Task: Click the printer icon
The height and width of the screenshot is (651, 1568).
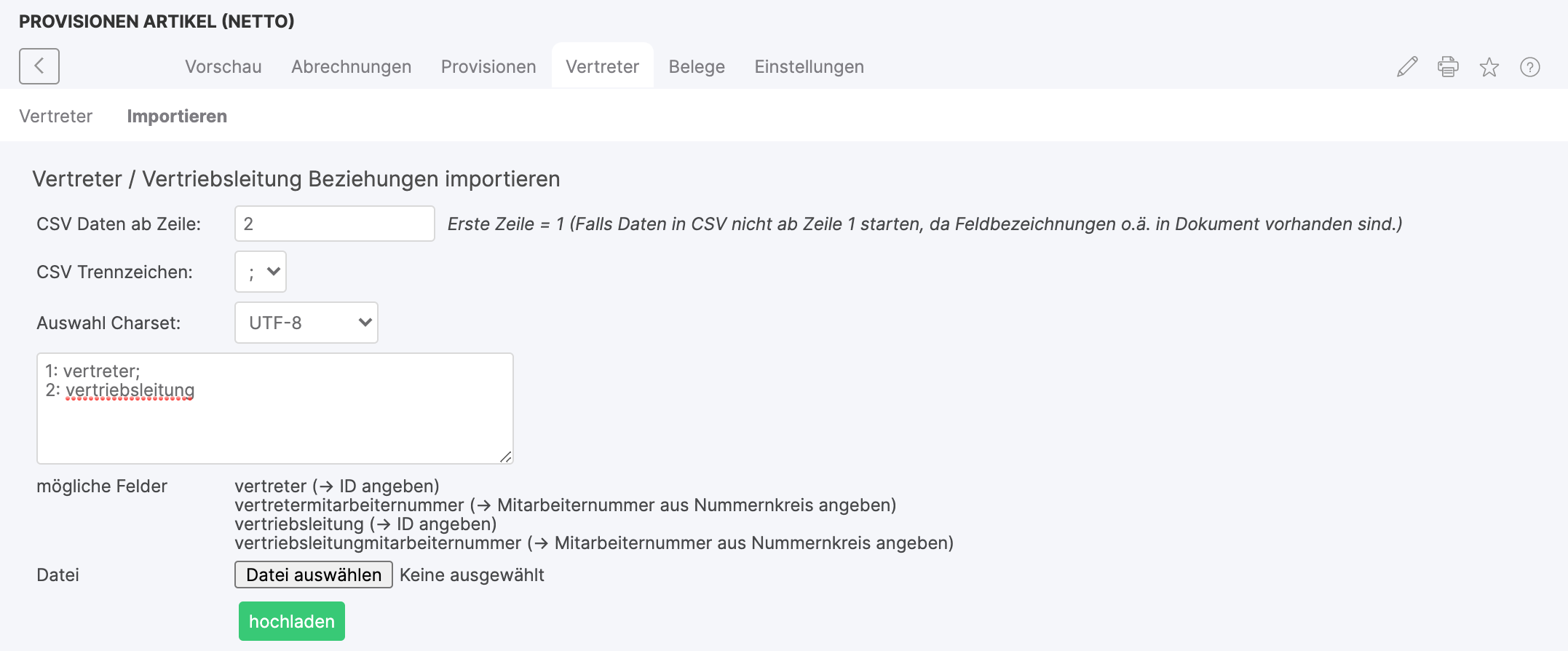Action: 1448,67
